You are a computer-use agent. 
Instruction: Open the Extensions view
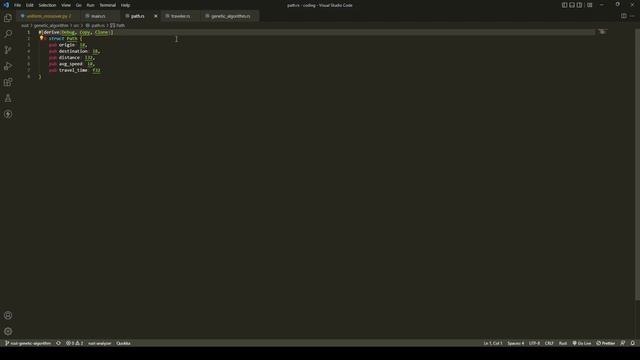[x=8, y=82]
